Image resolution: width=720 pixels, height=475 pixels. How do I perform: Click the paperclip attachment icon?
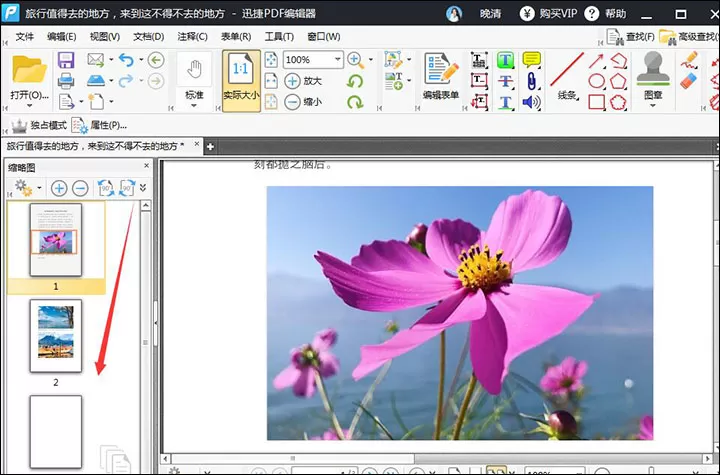[x=531, y=81]
